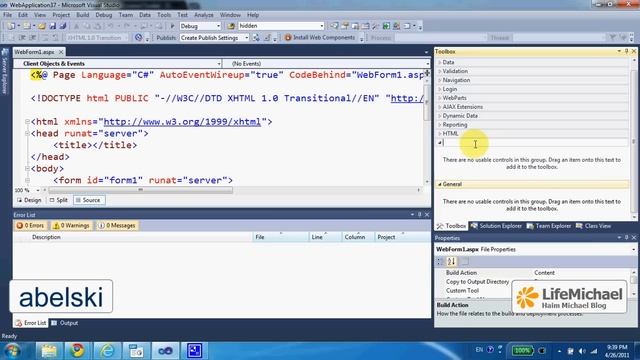Click the New Project toolbar icon
The image size is (640, 360).
pos(11,26)
